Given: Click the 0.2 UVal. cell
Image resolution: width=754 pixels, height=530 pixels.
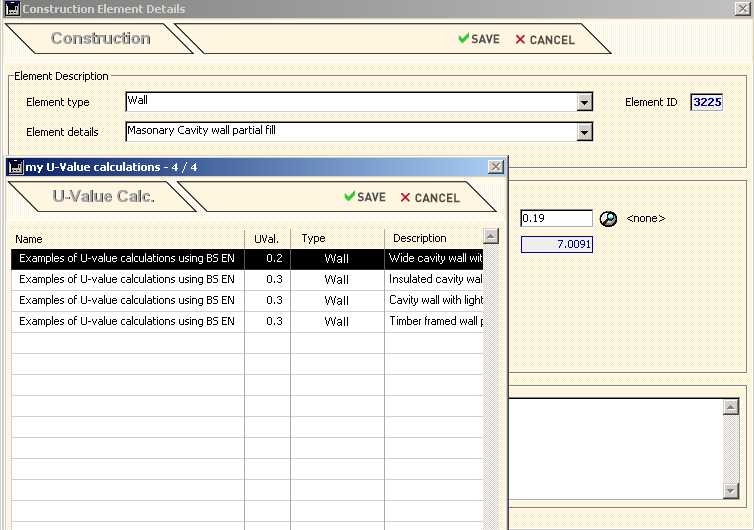Looking at the screenshot, I should pos(267,259).
